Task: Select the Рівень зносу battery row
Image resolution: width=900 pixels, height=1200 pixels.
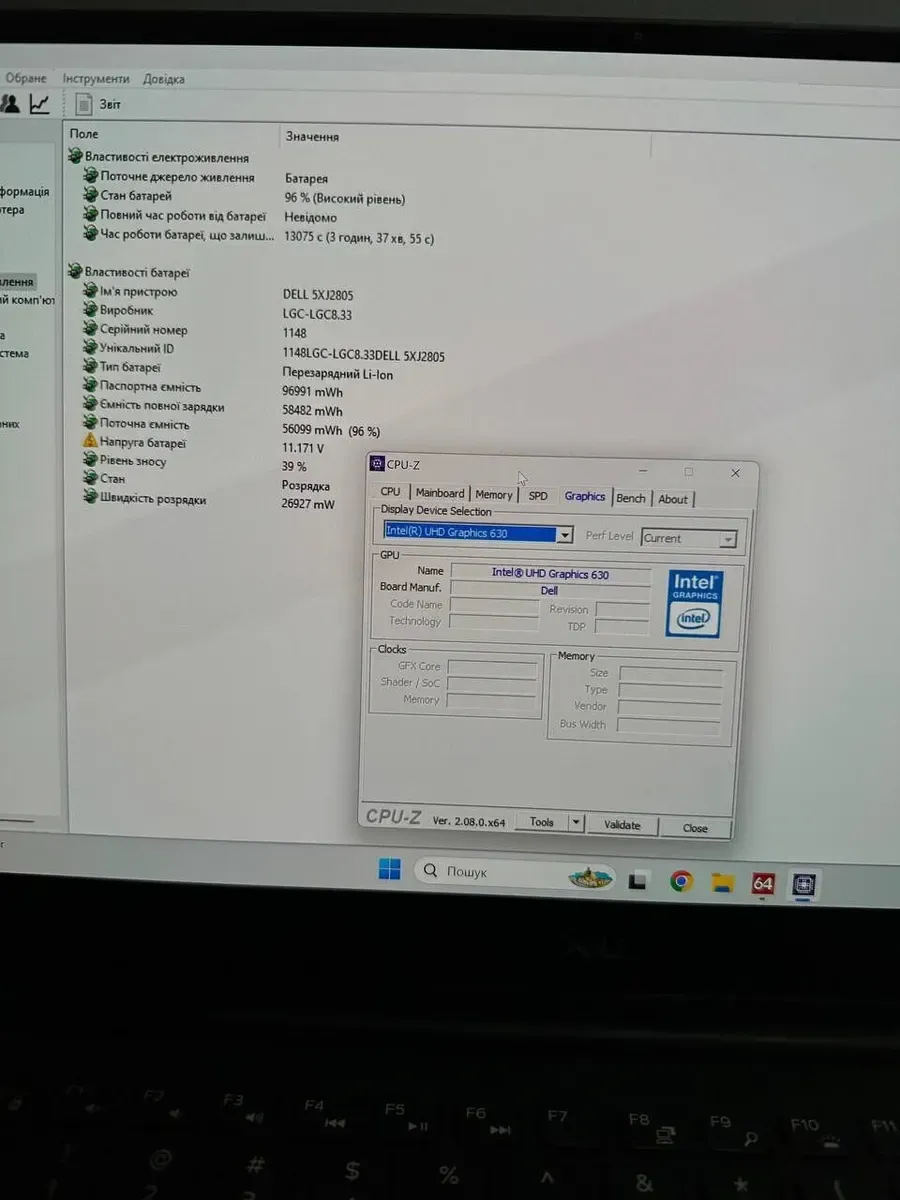Action: click(133, 461)
